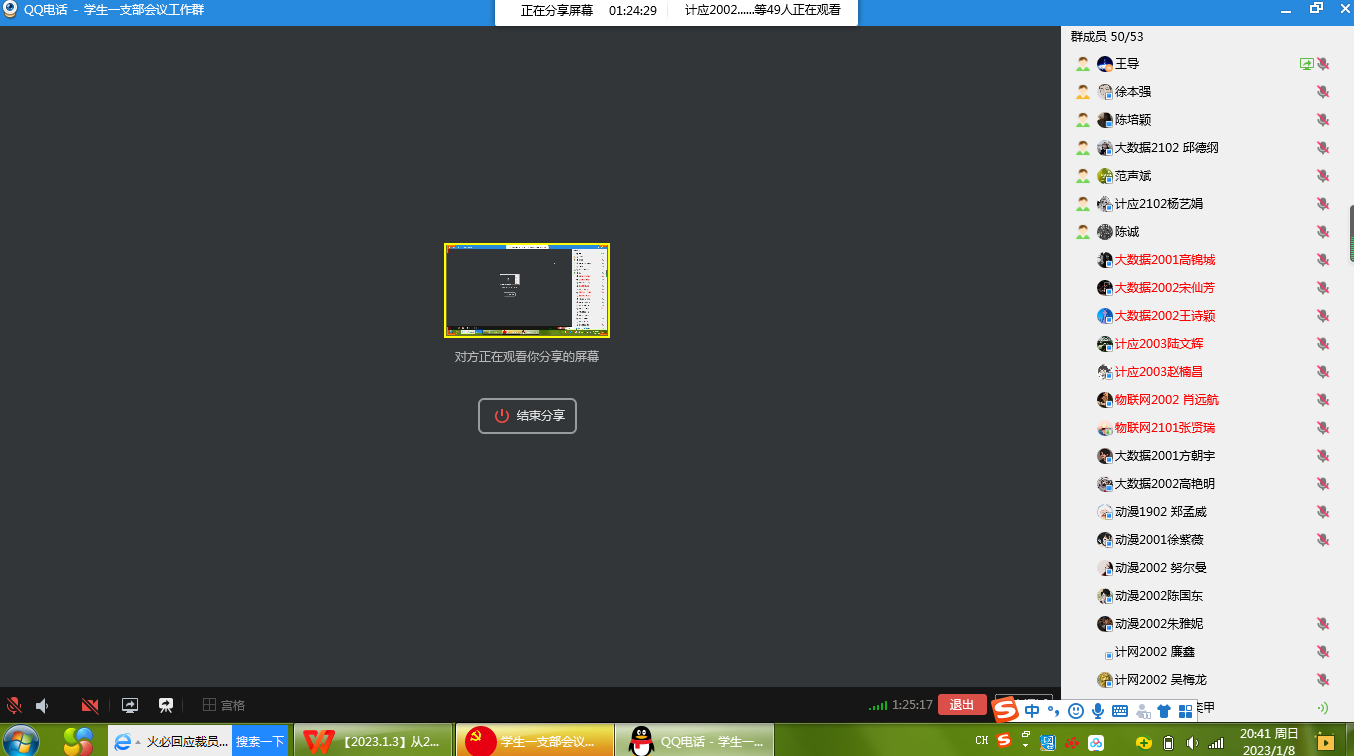1354x756 pixels.
Task: Click the shared screen preview thumbnail
Action: [x=527, y=290]
